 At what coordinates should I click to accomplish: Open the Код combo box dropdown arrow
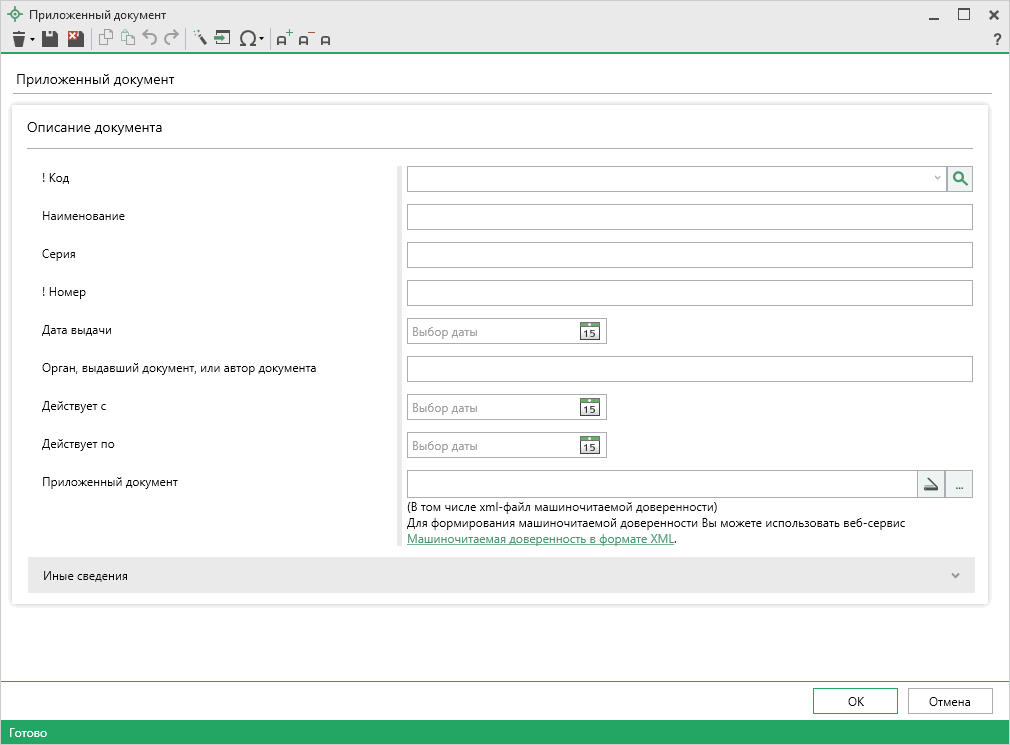click(x=937, y=178)
